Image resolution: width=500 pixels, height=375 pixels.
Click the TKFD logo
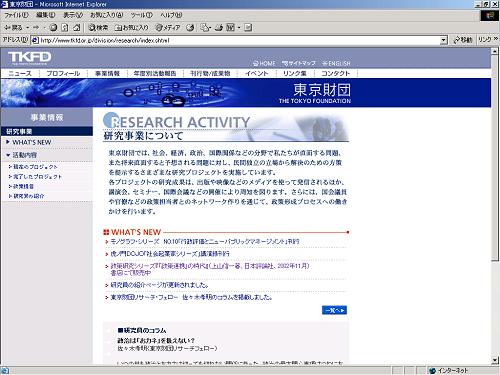pos(30,58)
